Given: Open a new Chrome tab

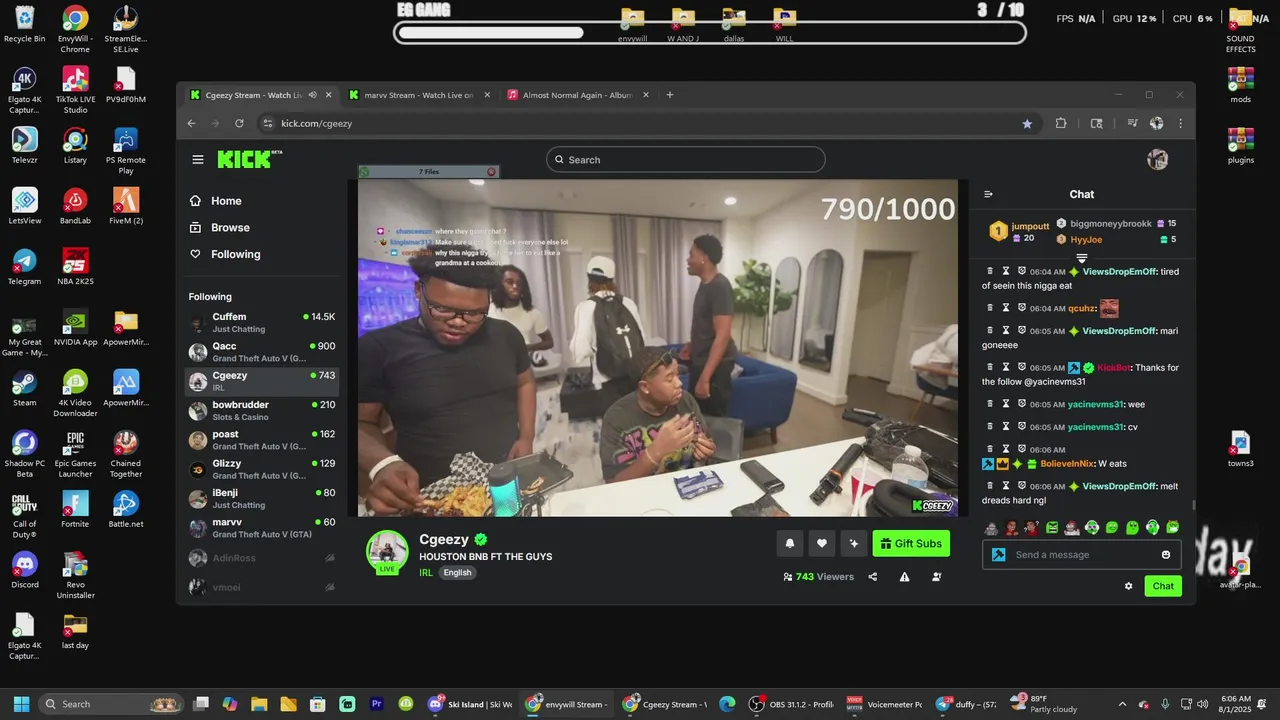Looking at the screenshot, I should tap(670, 95).
